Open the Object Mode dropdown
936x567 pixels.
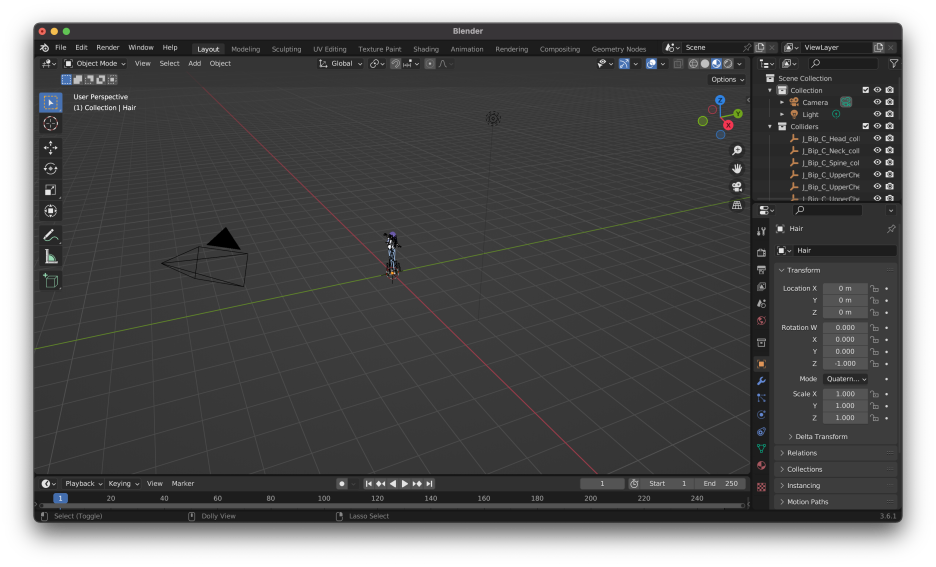click(x=96, y=63)
